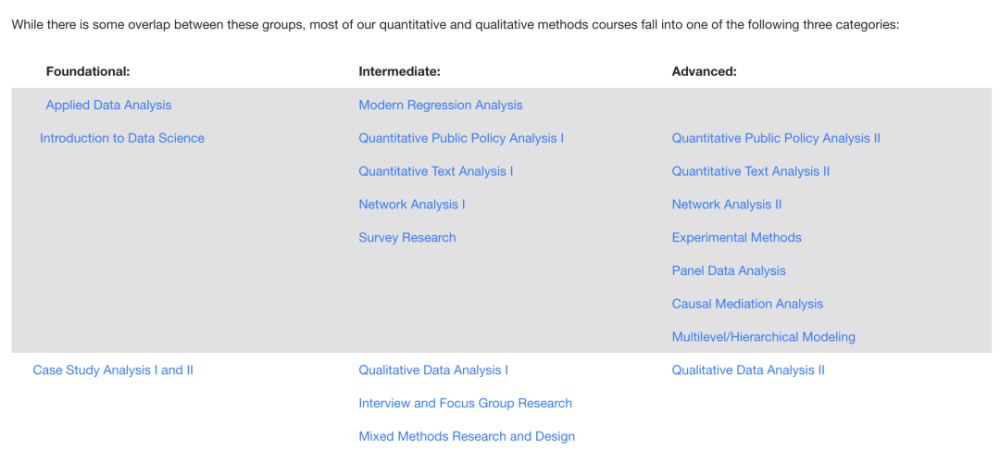This screenshot has height=463, width=1000.
Task: Open Modern Regression Analysis course page
Action: 440,105
